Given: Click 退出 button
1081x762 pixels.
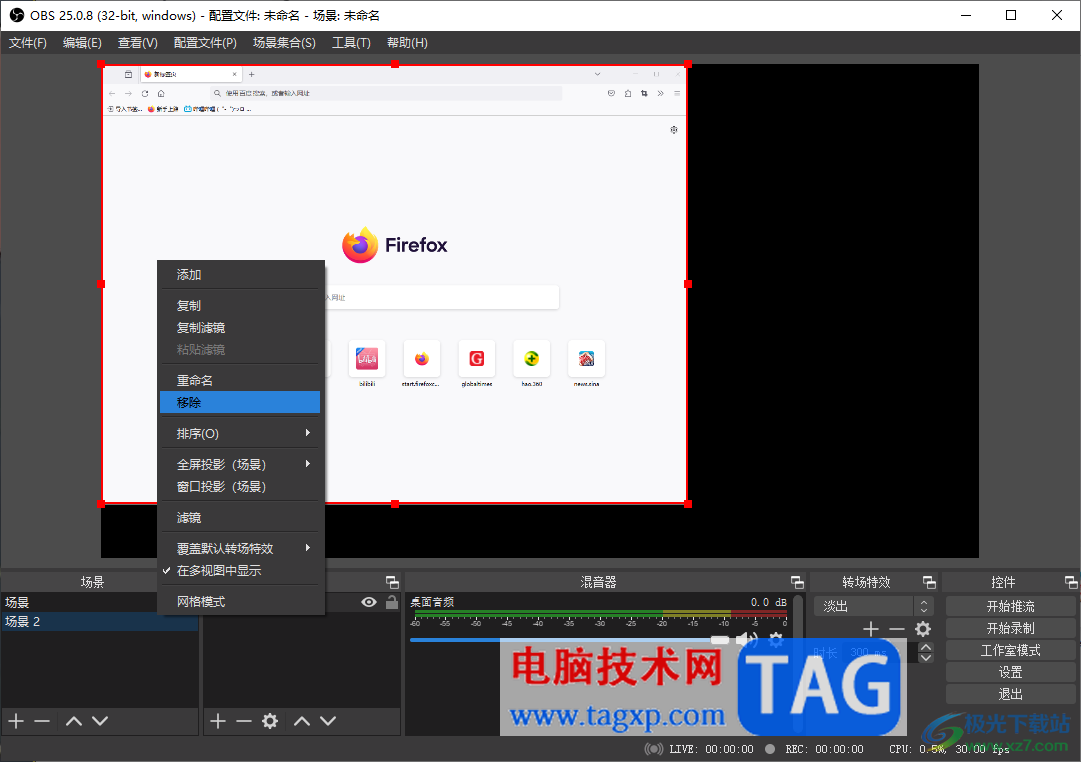Looking at the screenshot, I should tap(1010, 694).
